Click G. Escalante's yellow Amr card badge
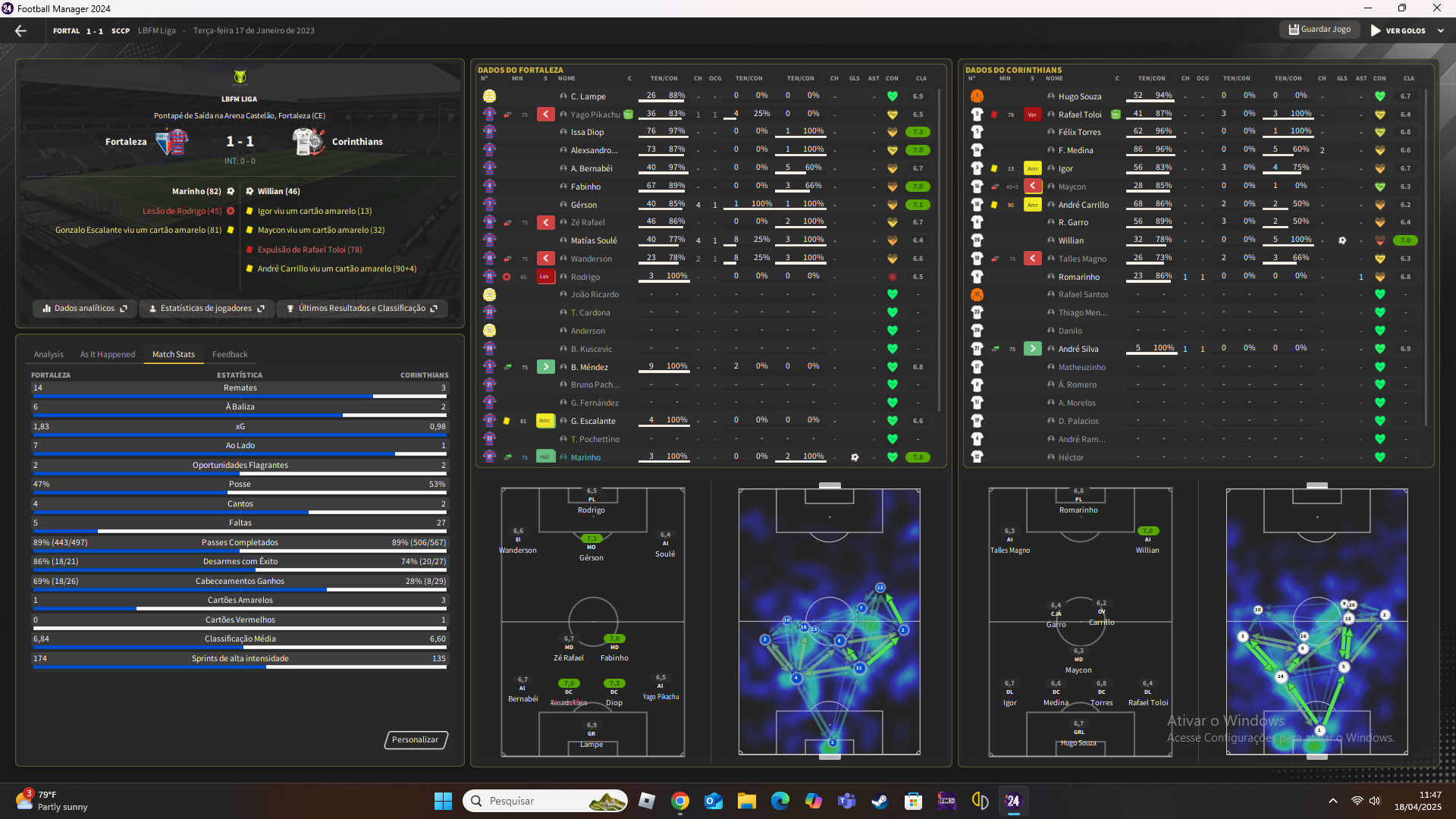The image size is (1456, 819). click(544, 421)
